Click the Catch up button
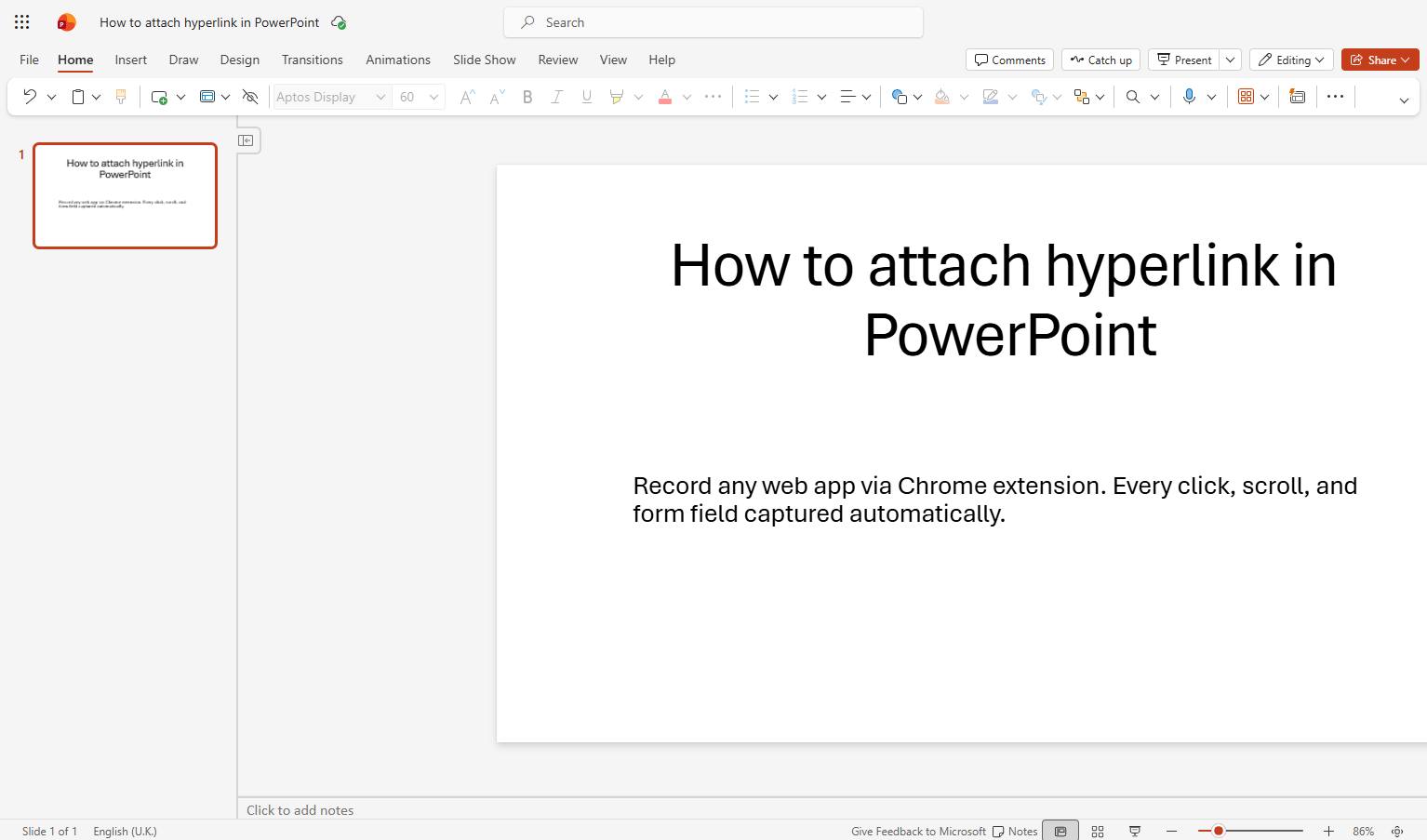 [1101, 60]
